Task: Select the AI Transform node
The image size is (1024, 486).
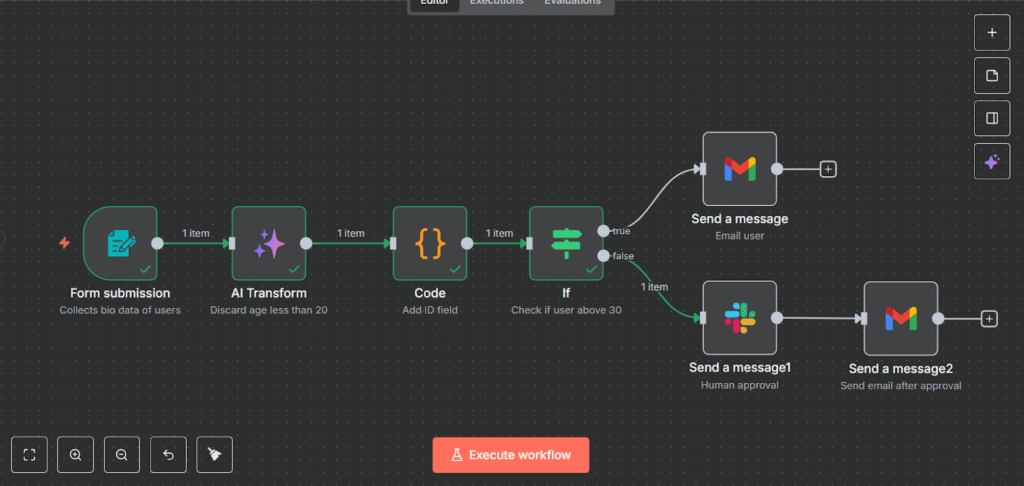Action: coord(268,243)
